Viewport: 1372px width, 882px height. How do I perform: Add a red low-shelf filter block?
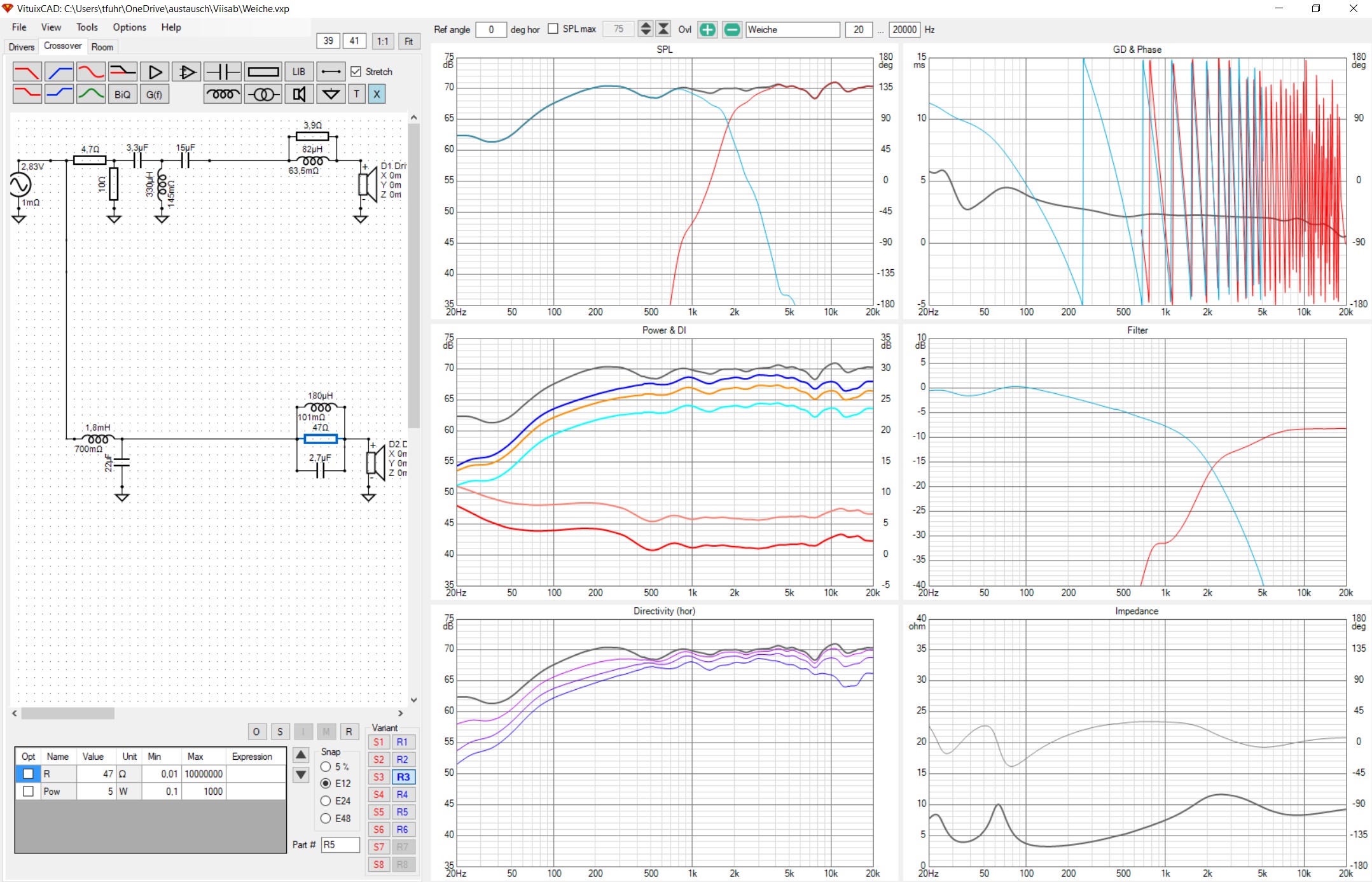(x=27, y=94)
